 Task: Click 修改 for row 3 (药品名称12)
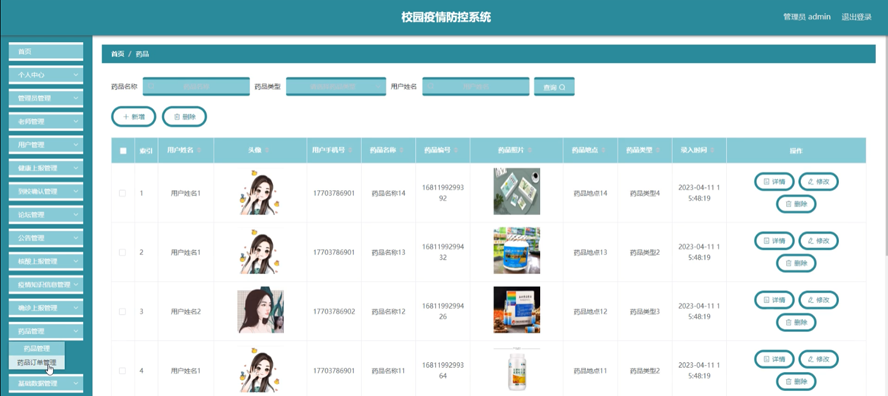pos(818,300)
